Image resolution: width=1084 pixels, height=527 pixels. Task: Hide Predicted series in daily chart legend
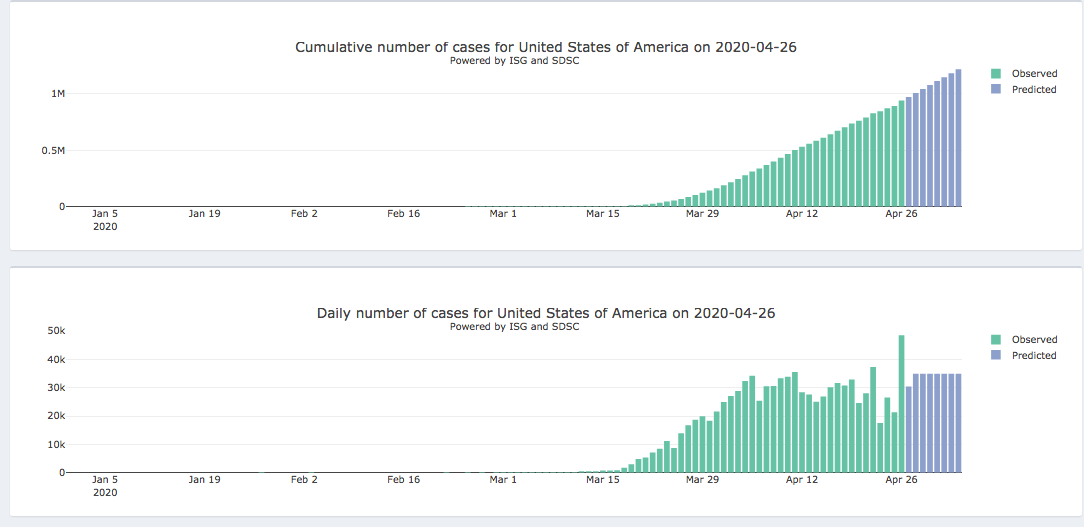coord(1034,356)
